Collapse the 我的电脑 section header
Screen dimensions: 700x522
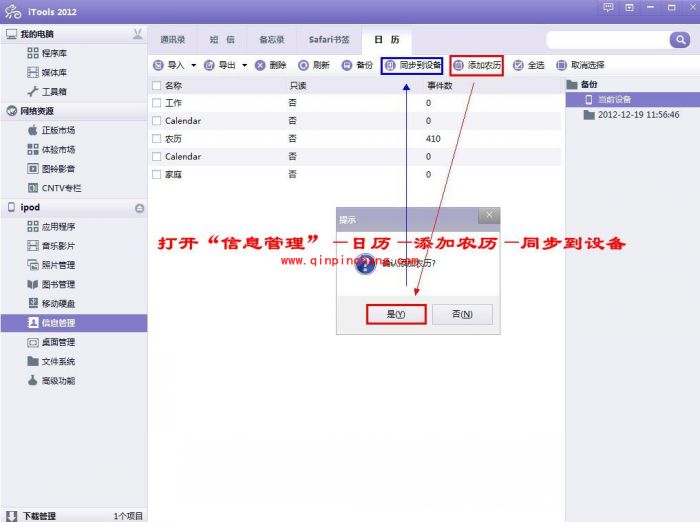pyautogui.click(x=74, y=34)
